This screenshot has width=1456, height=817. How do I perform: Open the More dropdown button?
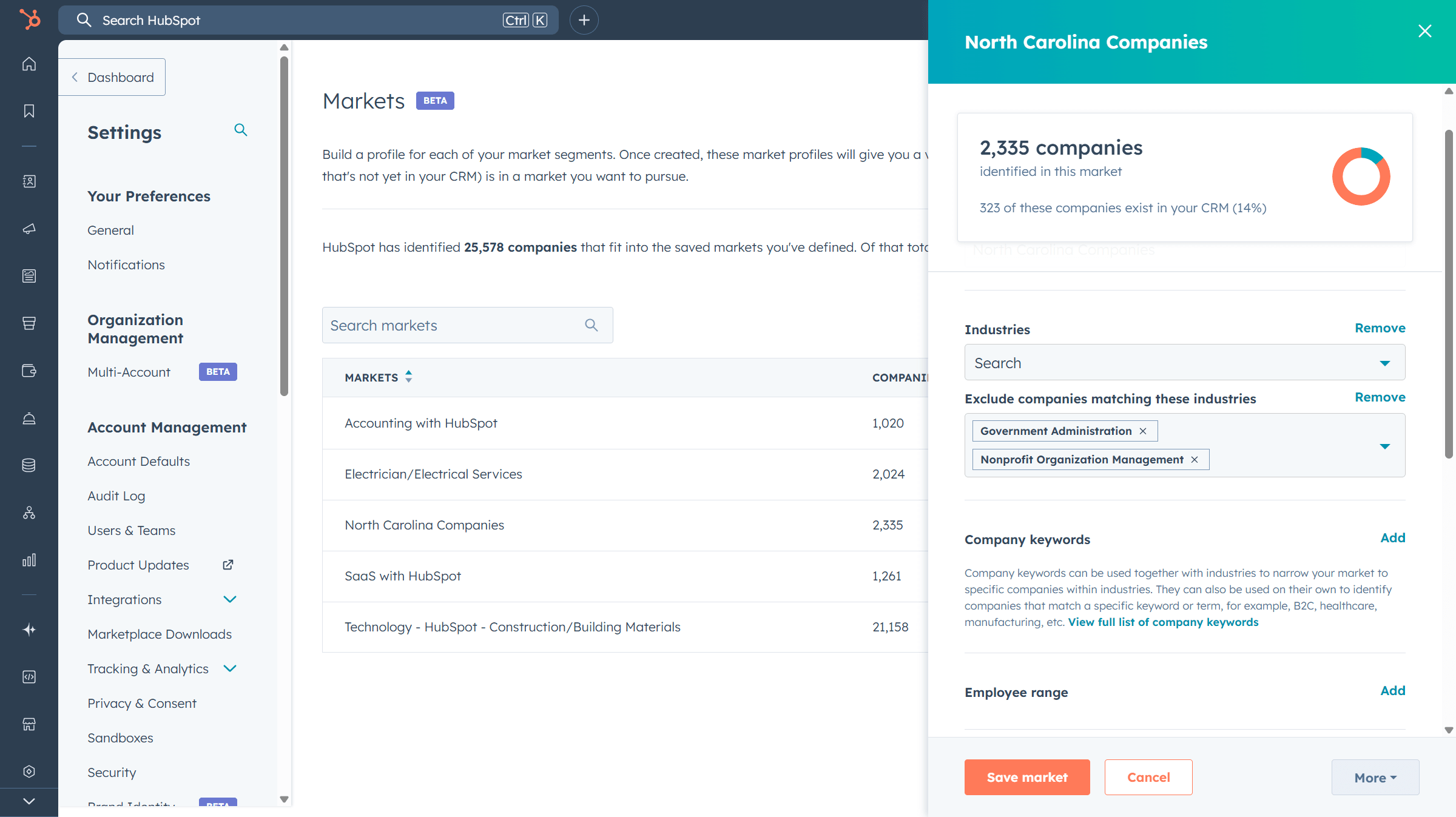pos(1375,778)
